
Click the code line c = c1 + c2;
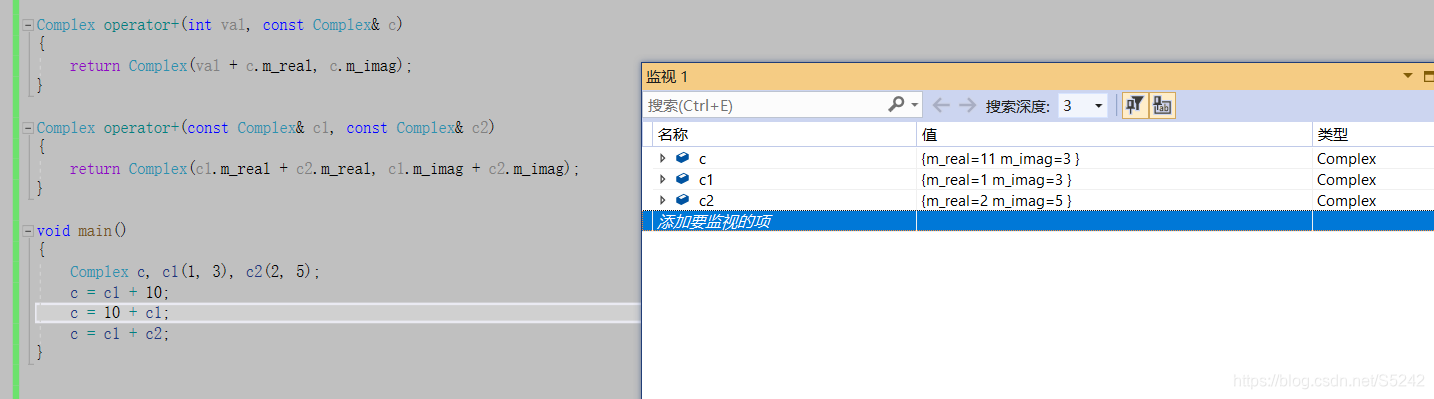pos(120,334)
